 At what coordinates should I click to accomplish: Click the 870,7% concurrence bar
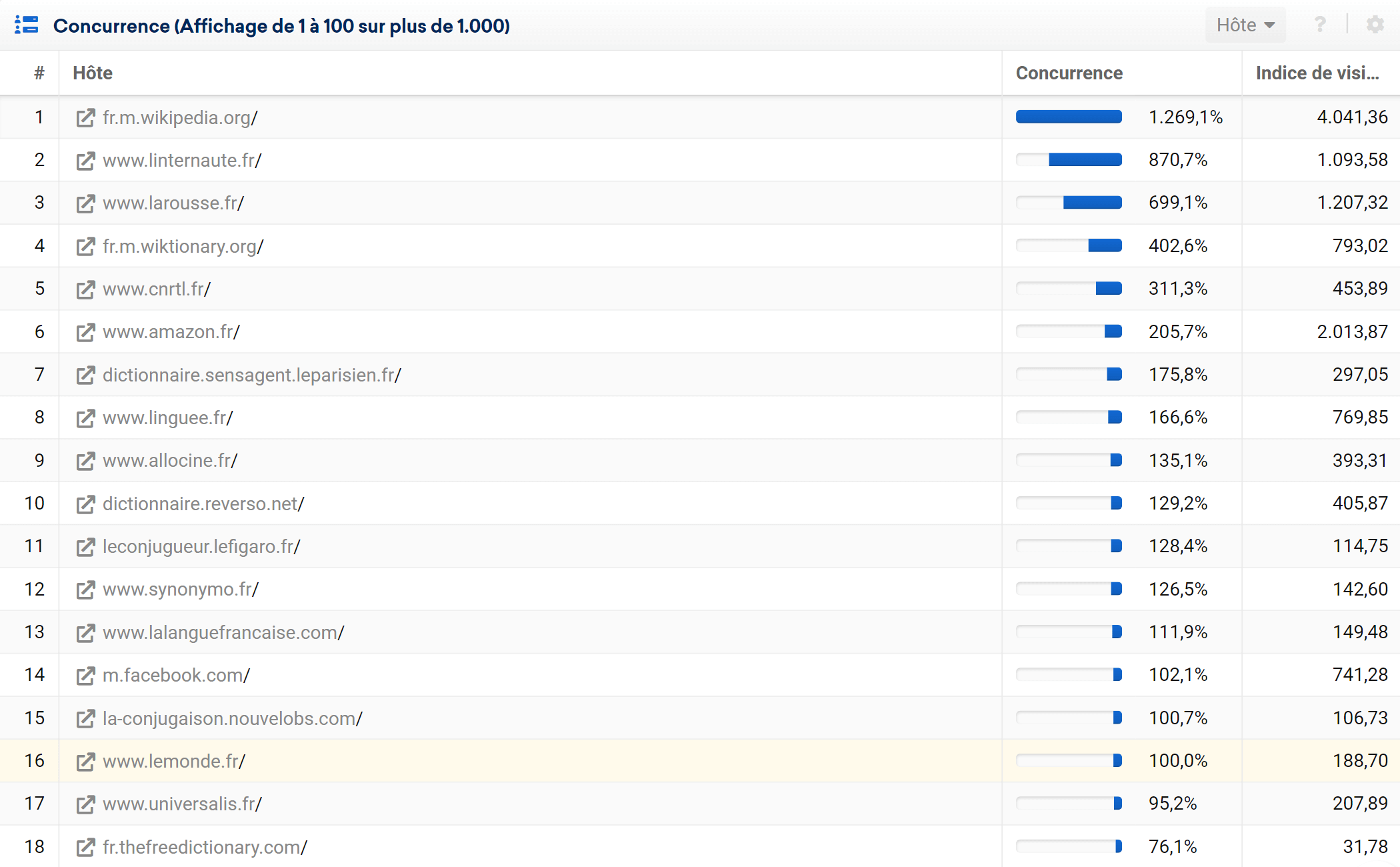[1069, 160]
